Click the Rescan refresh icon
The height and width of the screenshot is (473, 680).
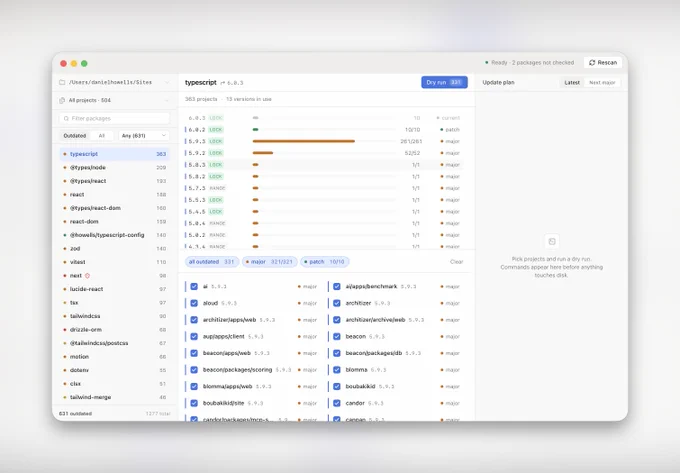tap(592, 63)
